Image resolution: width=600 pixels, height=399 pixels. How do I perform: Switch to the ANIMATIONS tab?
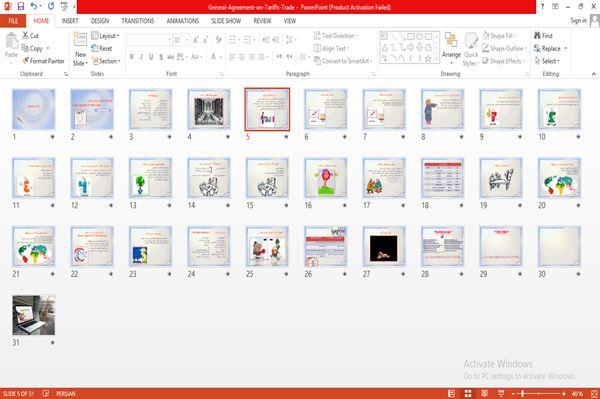pyautogui.click(x=183, y=21)
